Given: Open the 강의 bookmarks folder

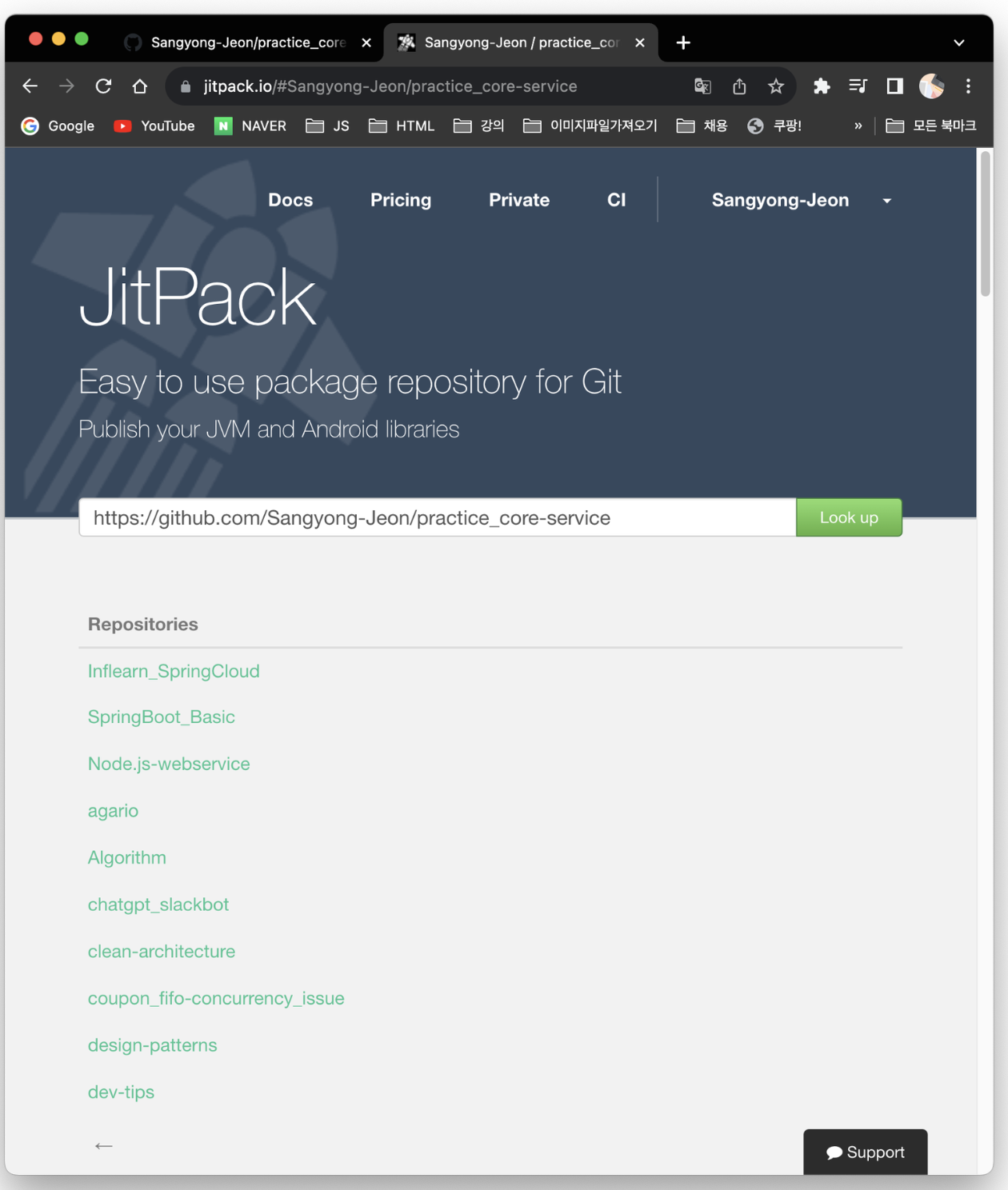Looking at the screenshot, I should coord(478,126).
